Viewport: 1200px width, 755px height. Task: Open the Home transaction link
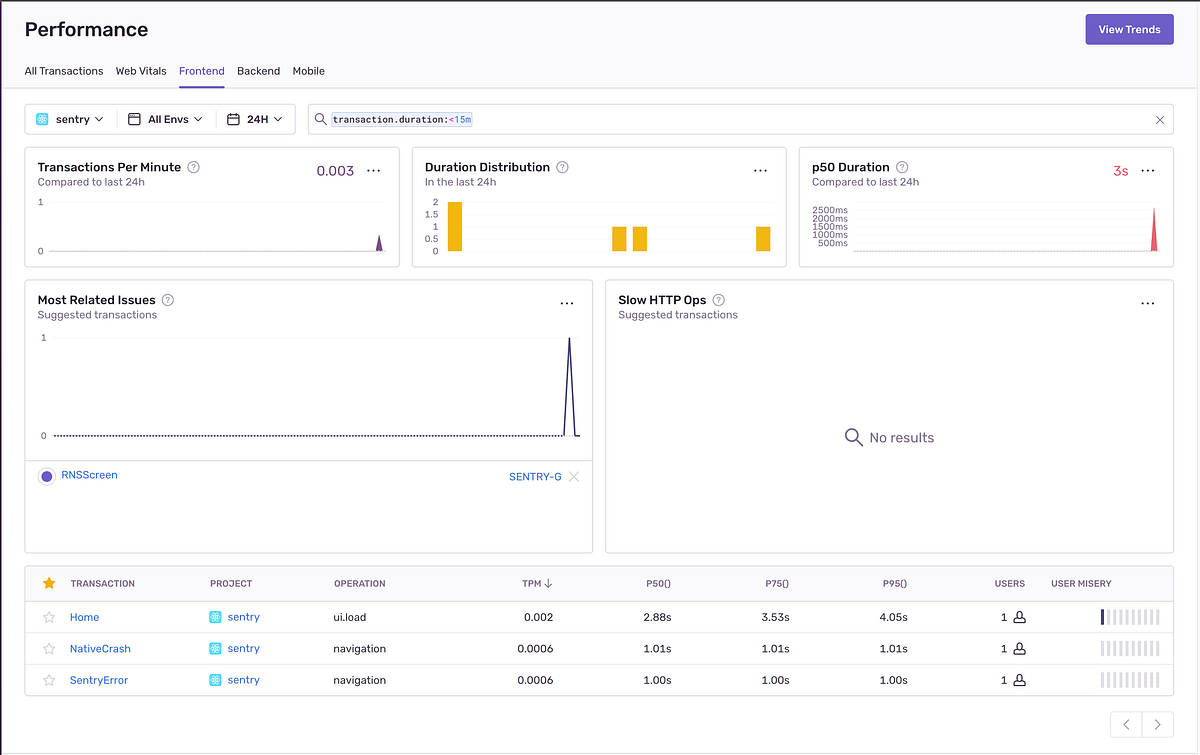[85, 617]
